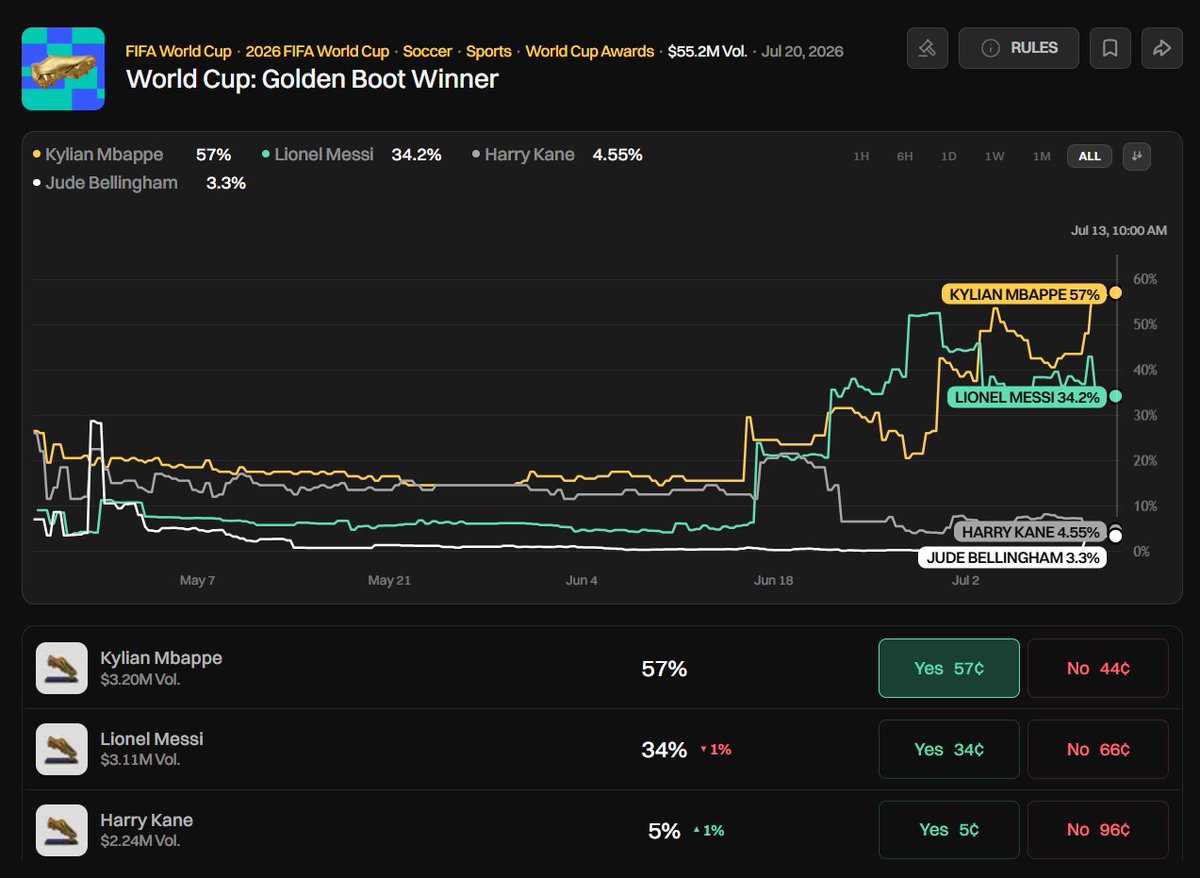Image resolution: width=1200 pixels, height=878 pixels.
Task: Click the HARRY KANE 4.55% chart label
Action: point(1030,532)
